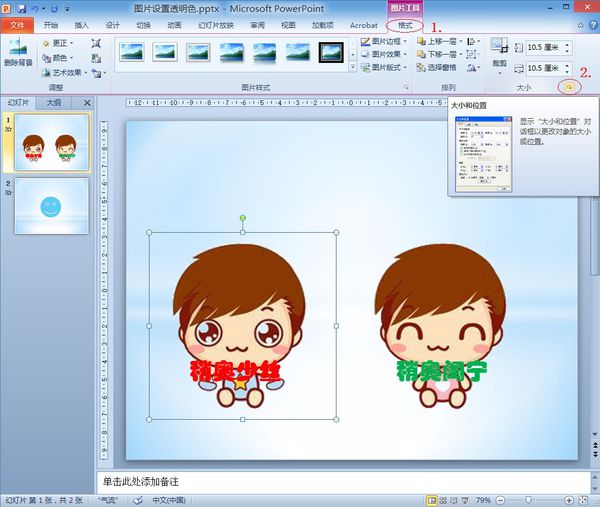This screenshot has width=600, height=507.
Task: Open the 图片边框 (Picture Border) dropdown
Action: point(384,41)
